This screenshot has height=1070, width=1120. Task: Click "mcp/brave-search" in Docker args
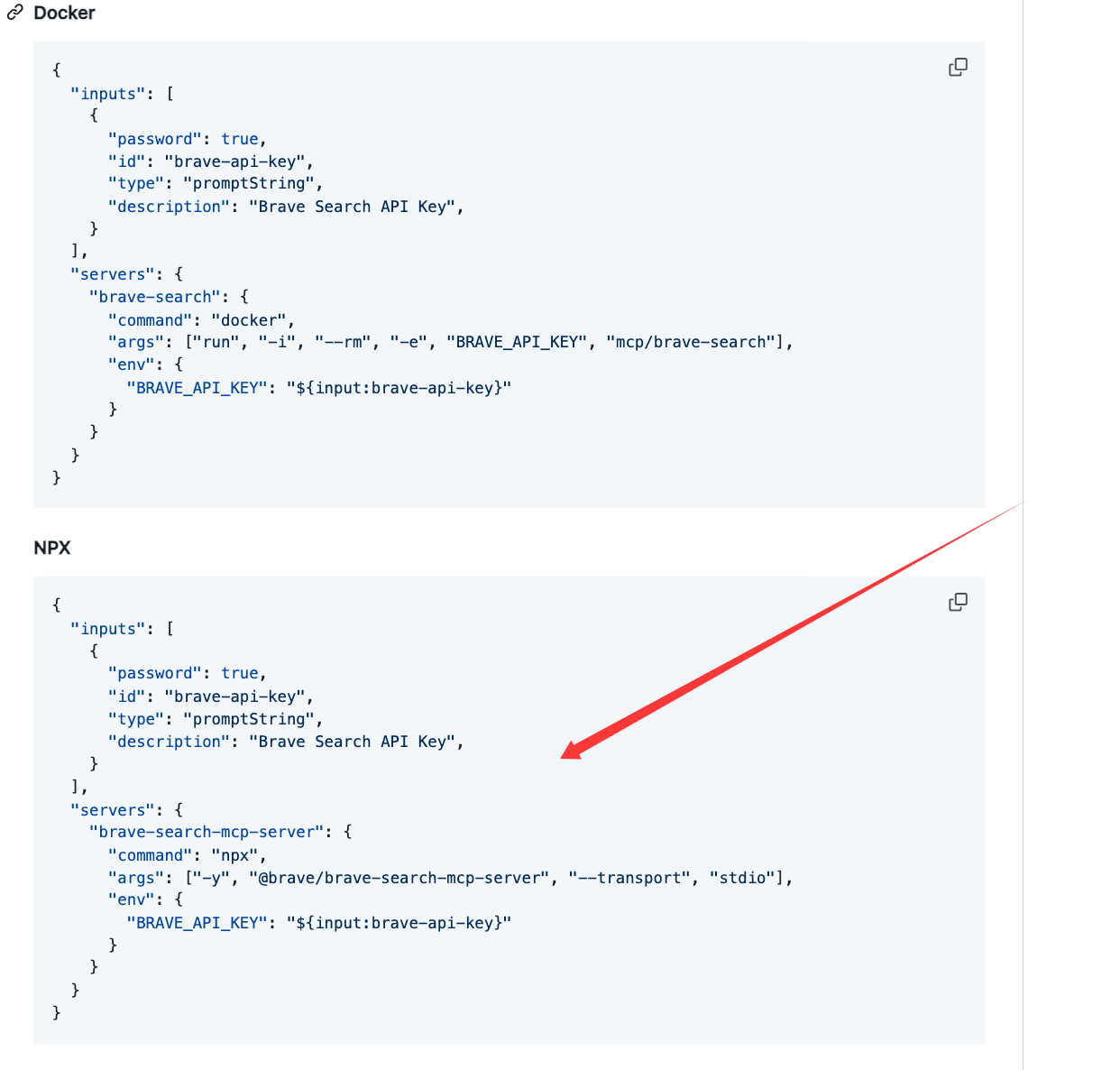point(691,342)
